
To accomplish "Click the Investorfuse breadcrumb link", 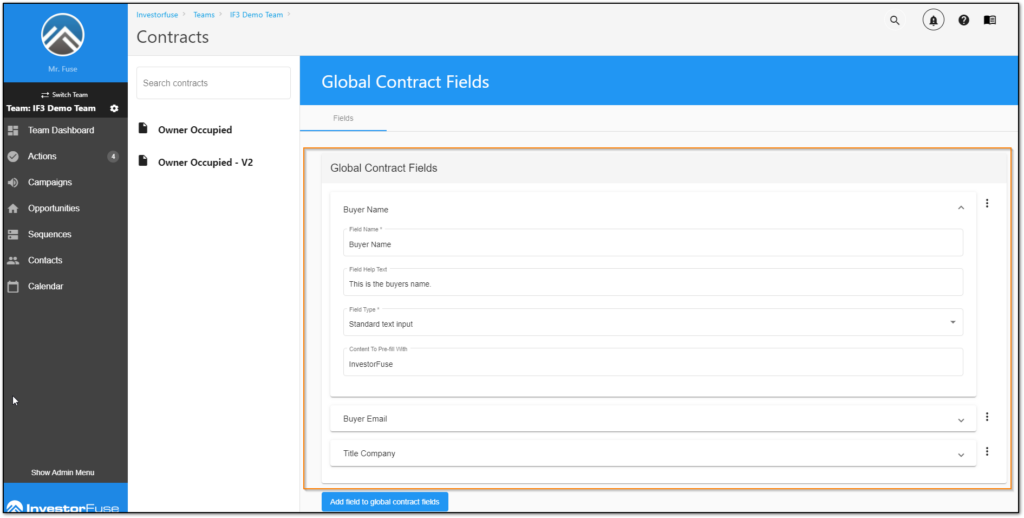I will point(157,14).
